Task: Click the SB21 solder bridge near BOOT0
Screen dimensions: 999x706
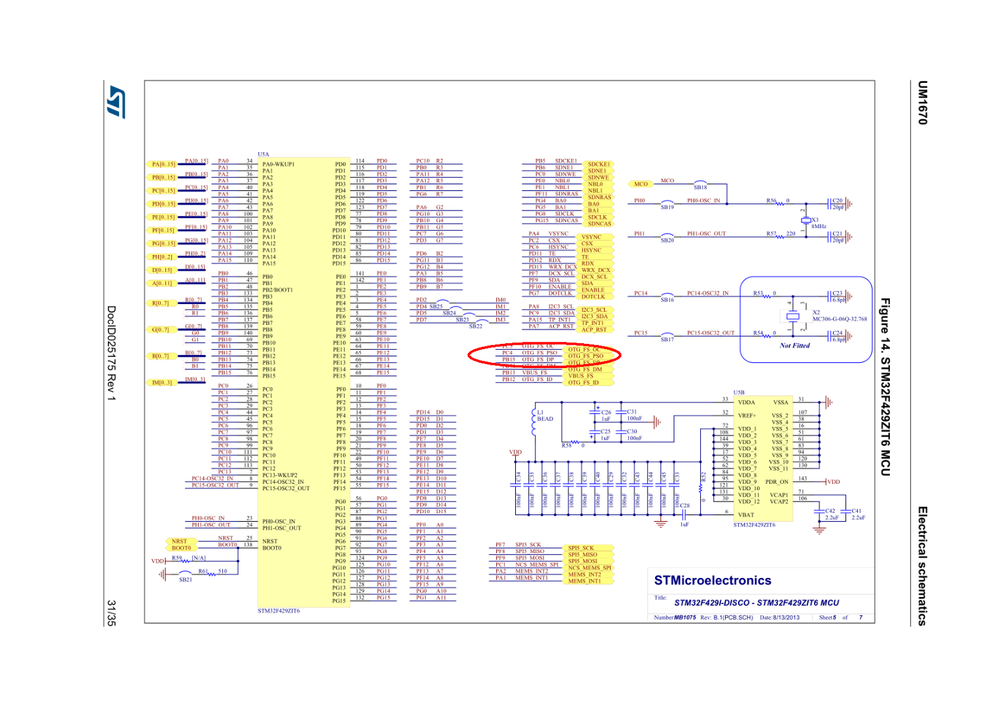Action: [x=185, y=575]
